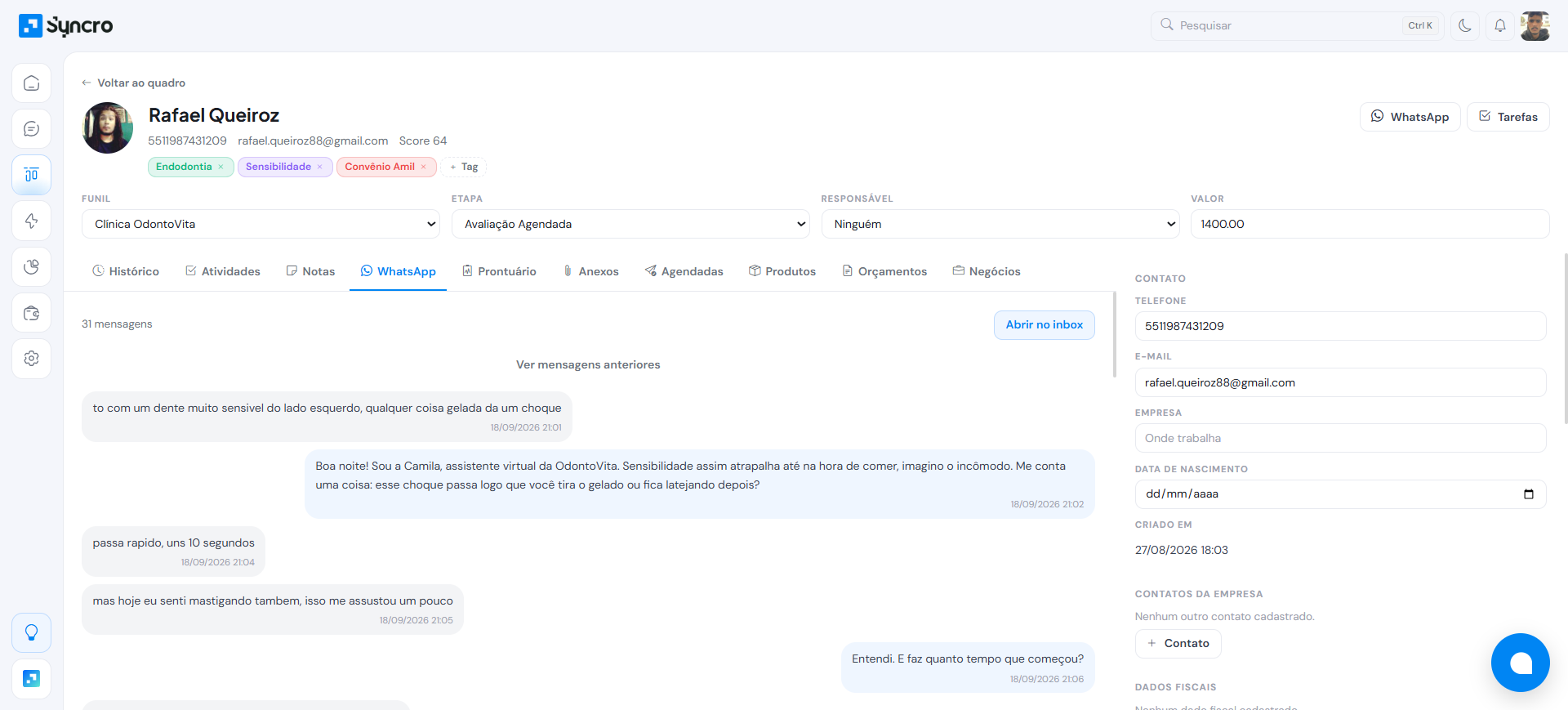Switch to the Produtos tab

[782, 271]
